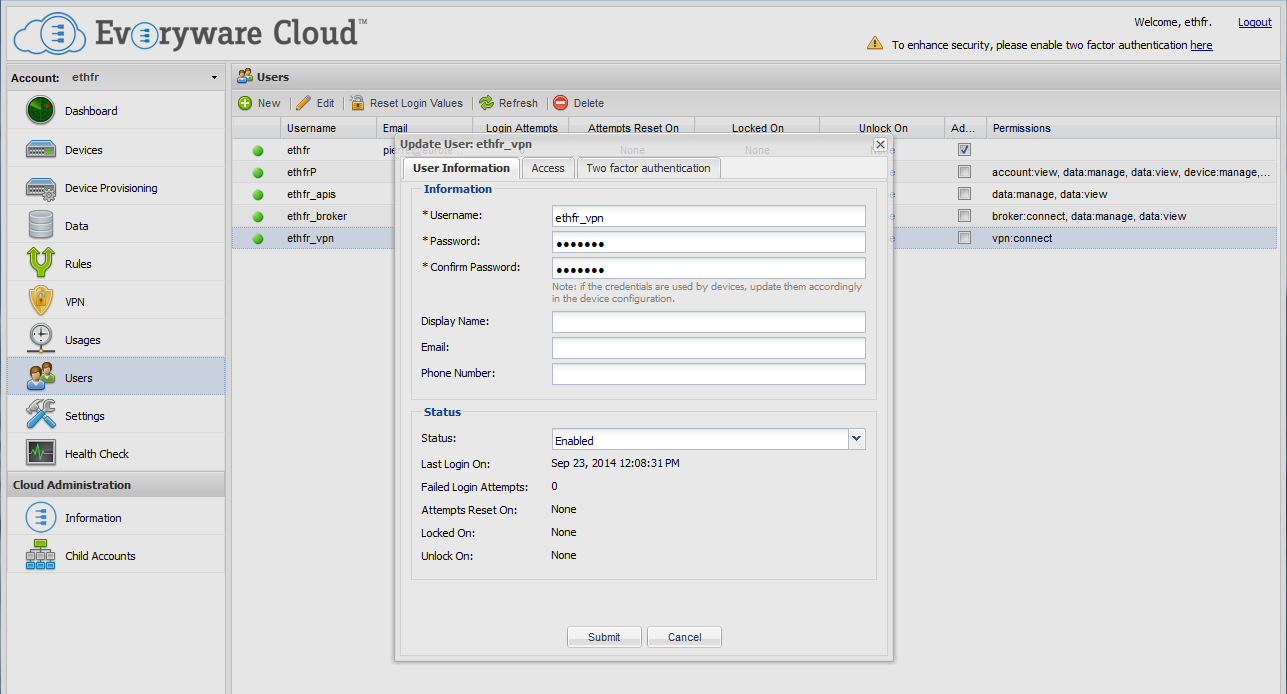Toggle the admin checkbox for ethfr_broker
Viewport: 1287px width, 694px height.
coord(964,216)
